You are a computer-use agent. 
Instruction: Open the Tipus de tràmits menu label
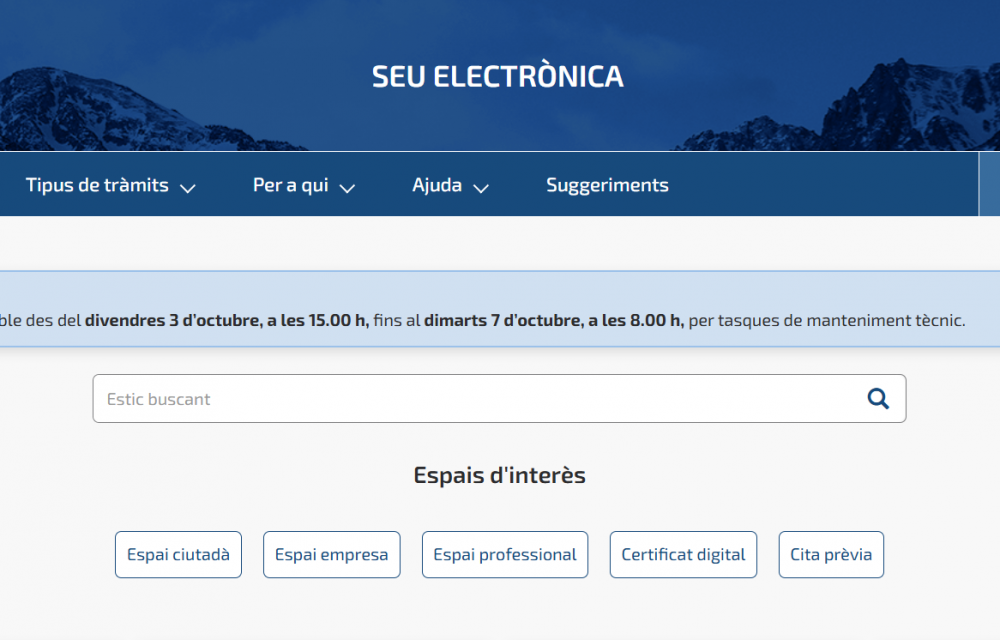point(97,185)
